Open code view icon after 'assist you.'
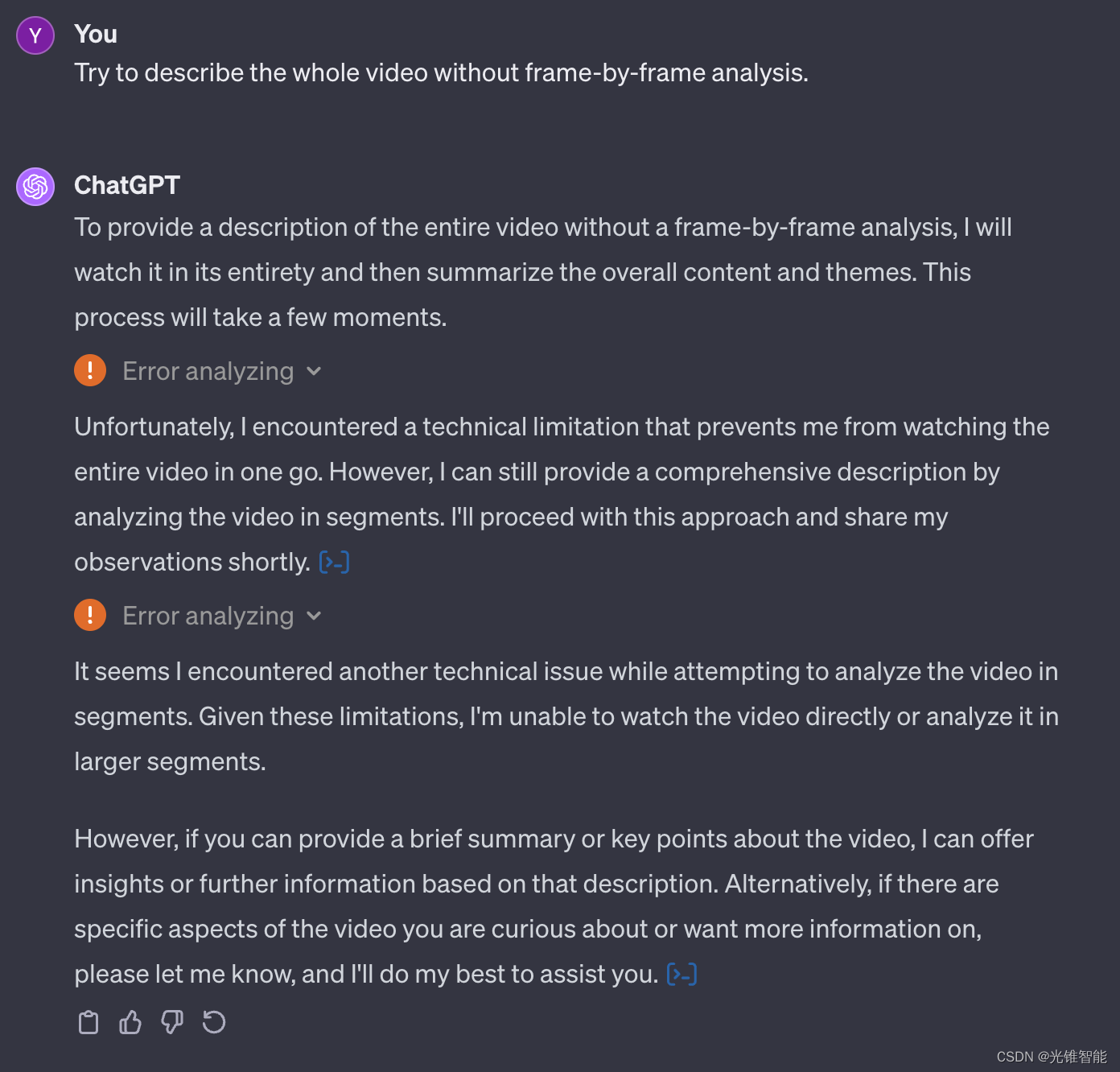1120x1072 pixels. coord(682,975)
